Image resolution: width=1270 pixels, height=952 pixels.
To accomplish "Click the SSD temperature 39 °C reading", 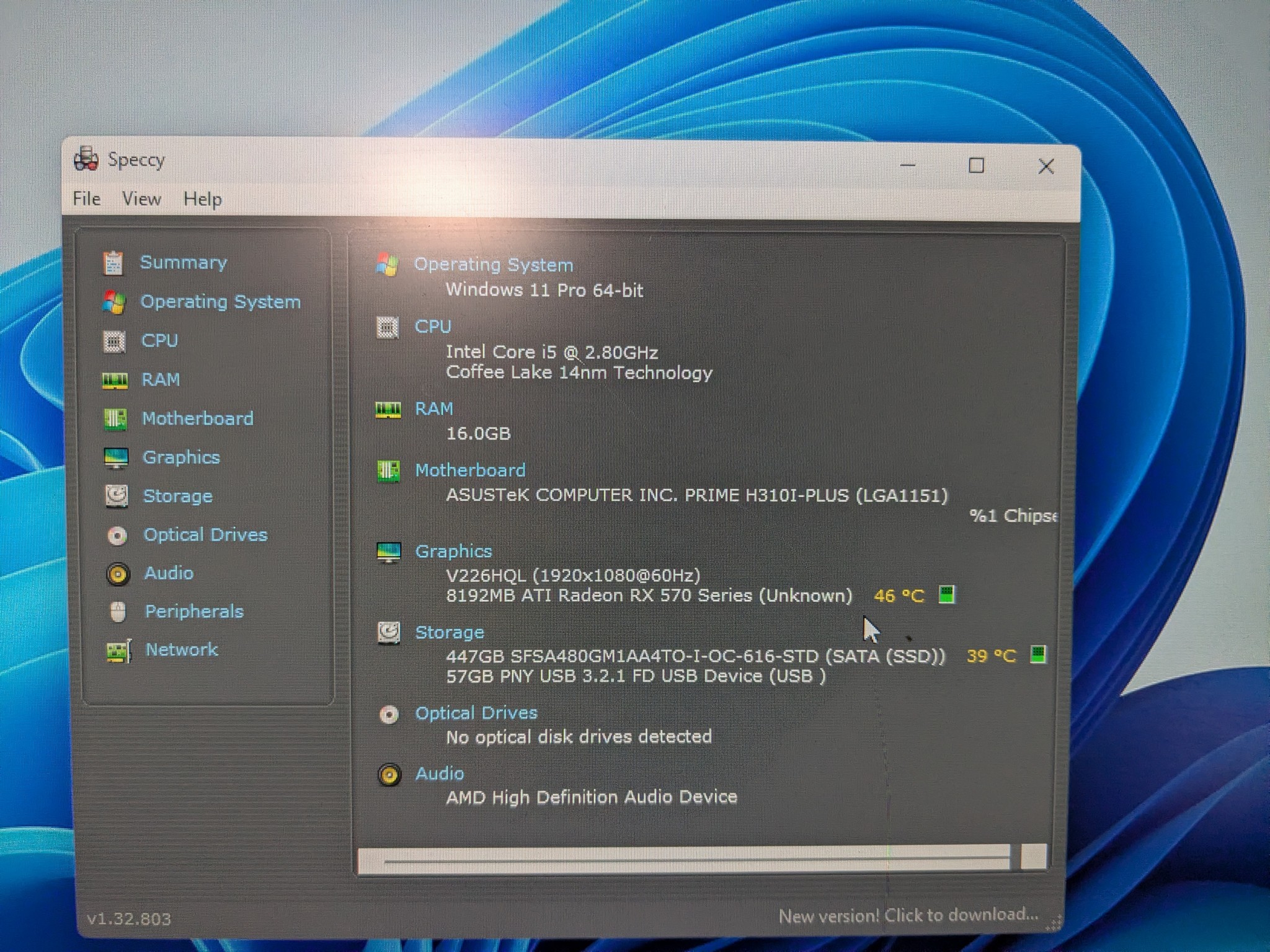I will [992, 656].
